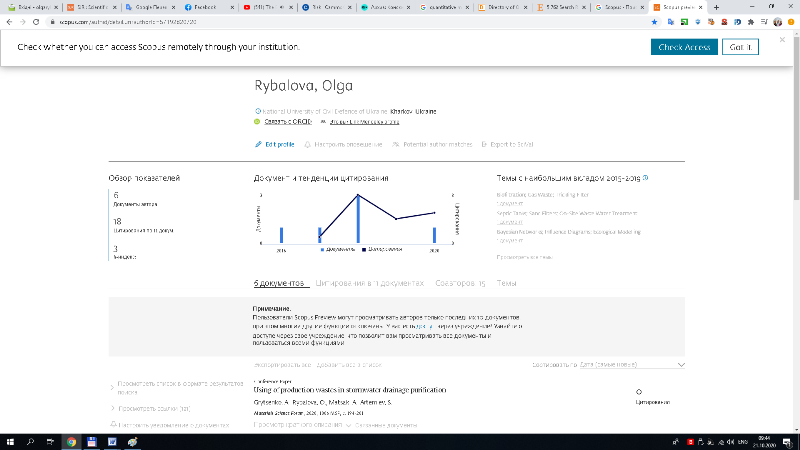The width and height of the screenshot is (800, 450).
Task: Click the address bar URL field
Action: [x=347, y=22]
